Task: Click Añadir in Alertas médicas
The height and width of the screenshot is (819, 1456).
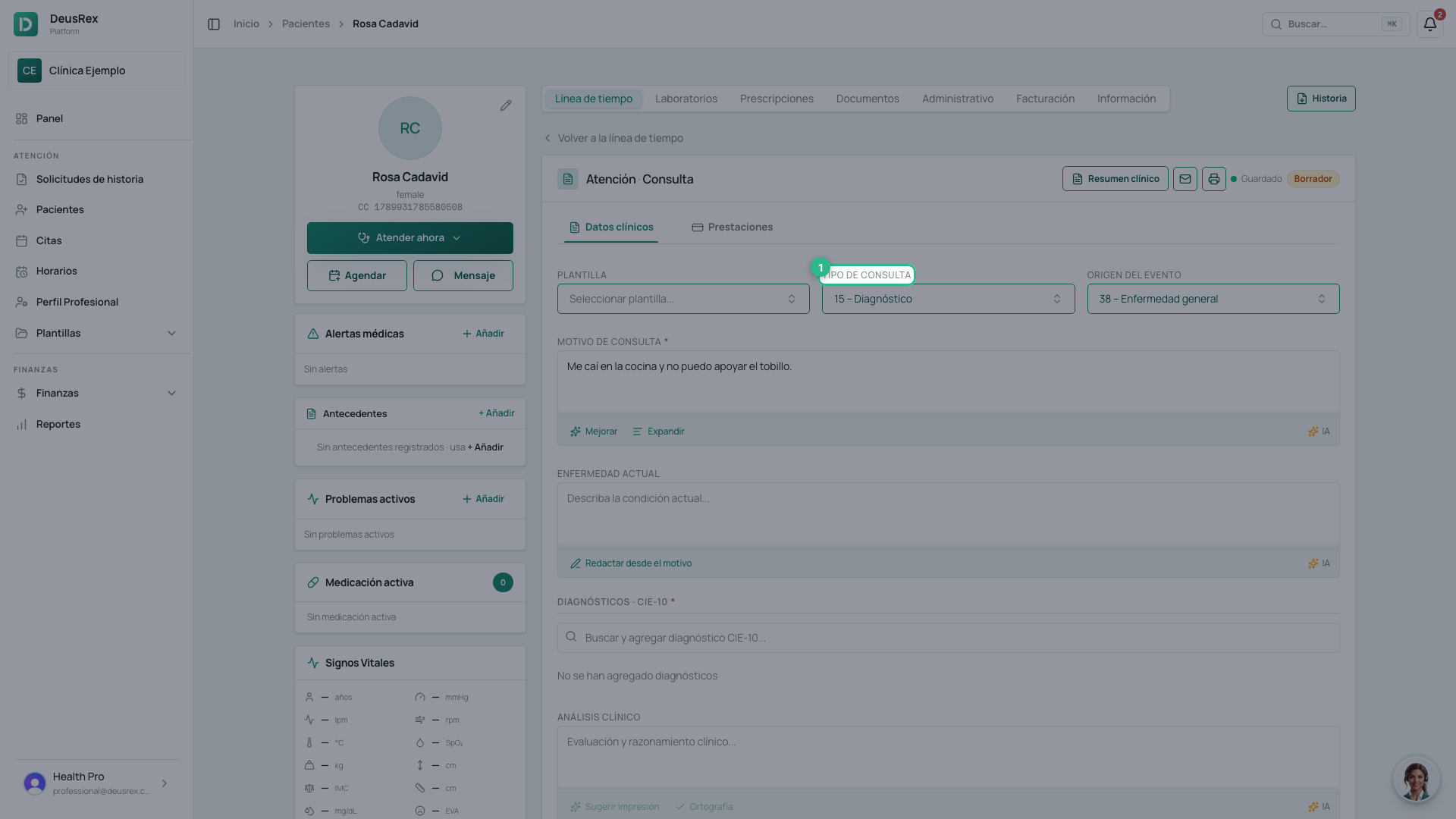Action: 483,334
